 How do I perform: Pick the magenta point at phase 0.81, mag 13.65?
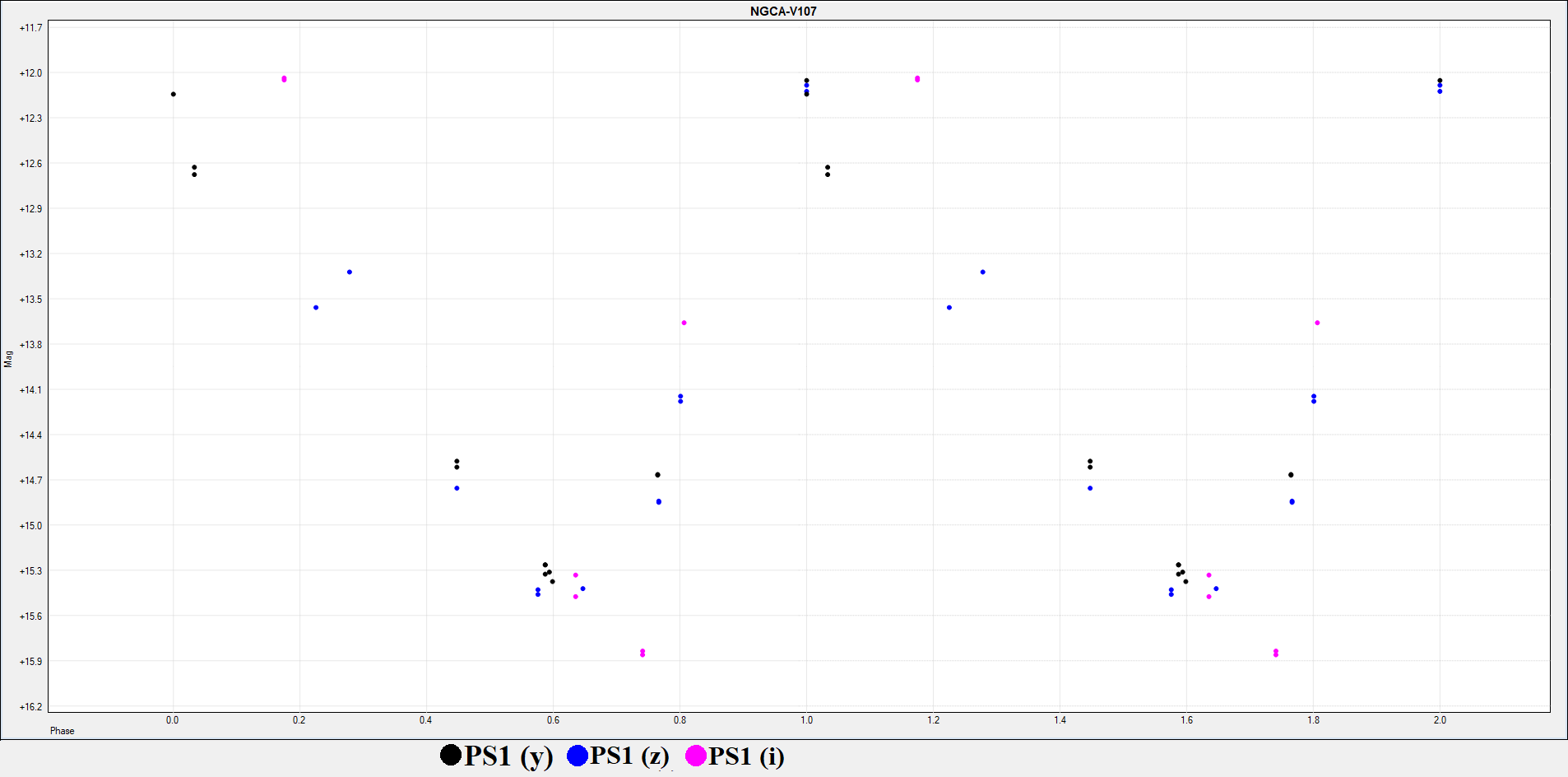pos(684,323)
